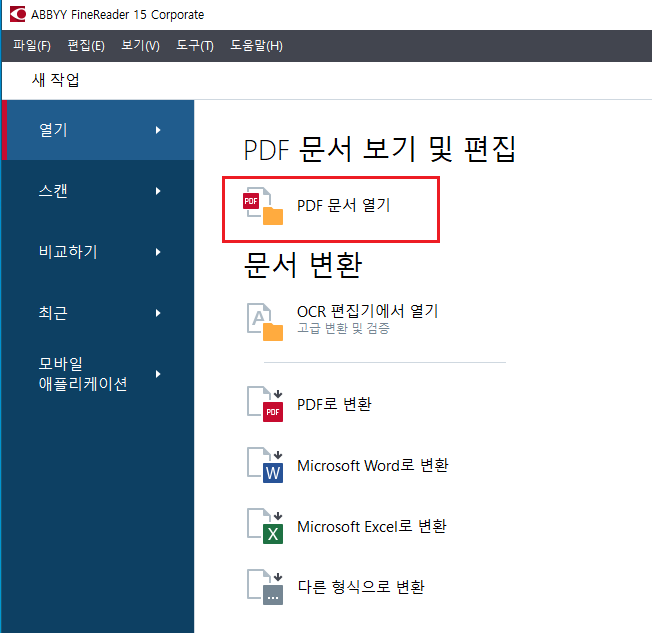
Task: Click the ABBYY FineReader 15 Corporate title
Action: [x=117, y=15]
